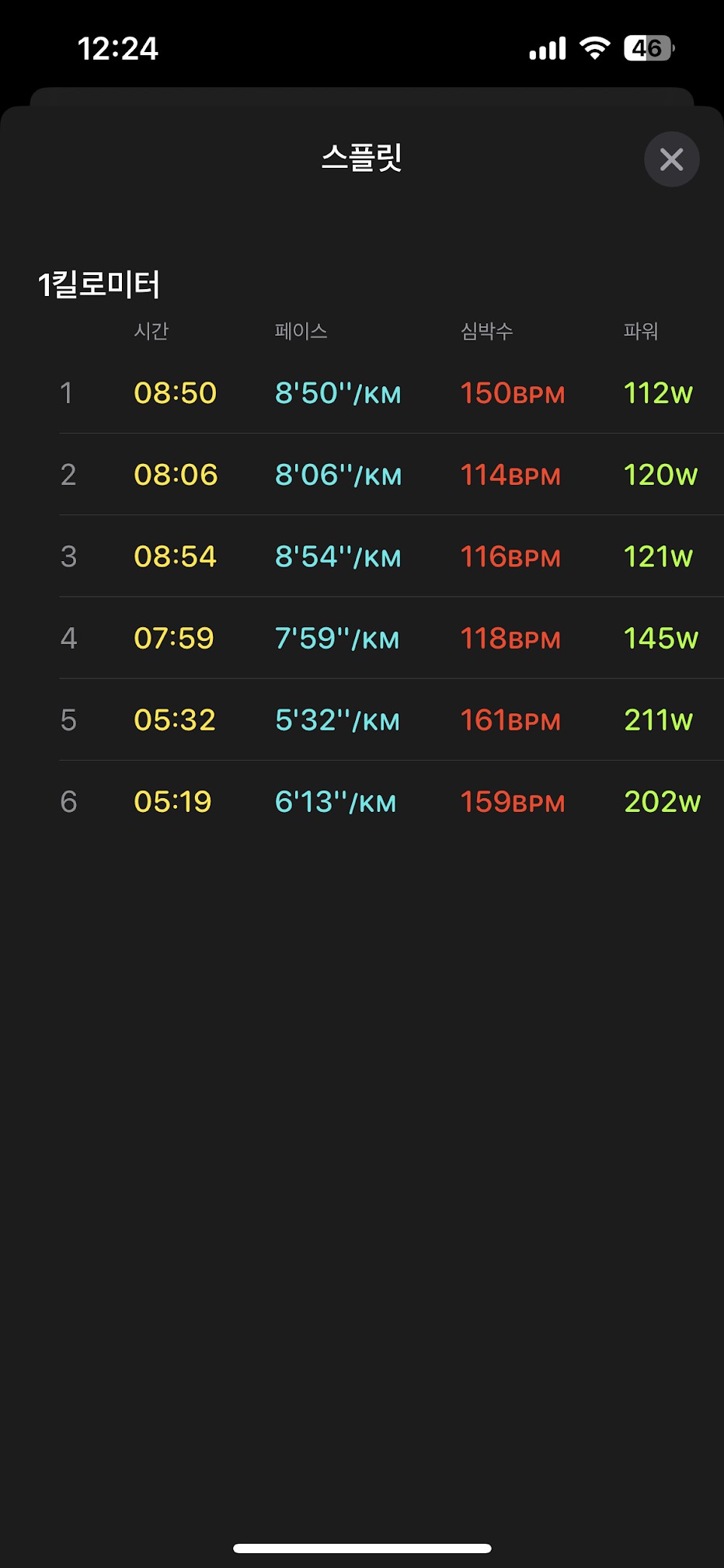Select the 심박수 column header
This screenshot has width=724, height=1568.
tap(487, 331)
